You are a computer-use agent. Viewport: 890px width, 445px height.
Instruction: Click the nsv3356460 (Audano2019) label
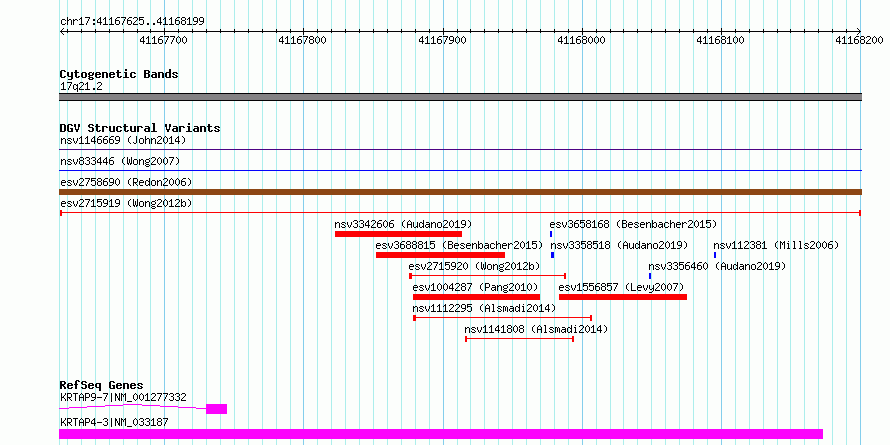click(717, 266)
